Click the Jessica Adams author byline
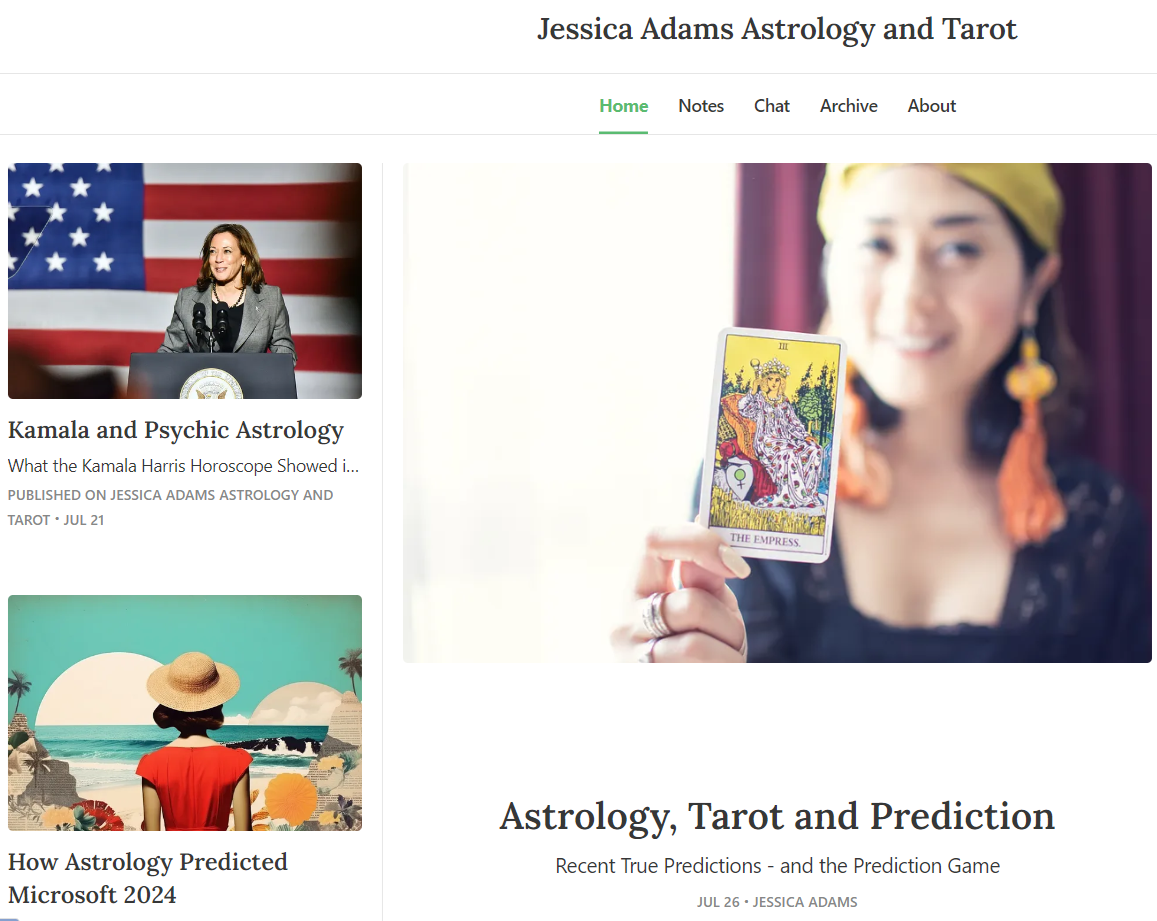This screenshot has height=921, width=1157. pyautogui.click(x=805, y=902)
